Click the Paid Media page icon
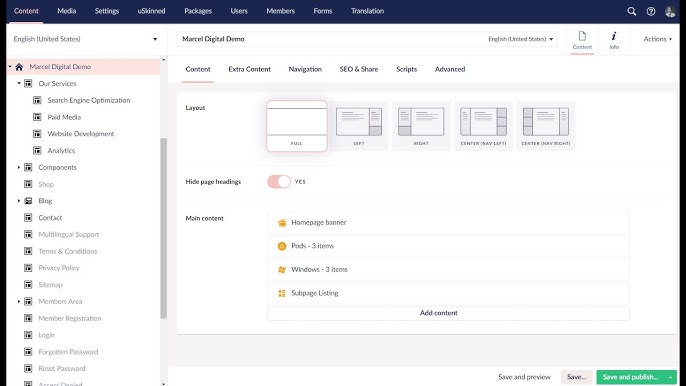The height and width of the screenshot is (386, 686). [x=37, y=117]
